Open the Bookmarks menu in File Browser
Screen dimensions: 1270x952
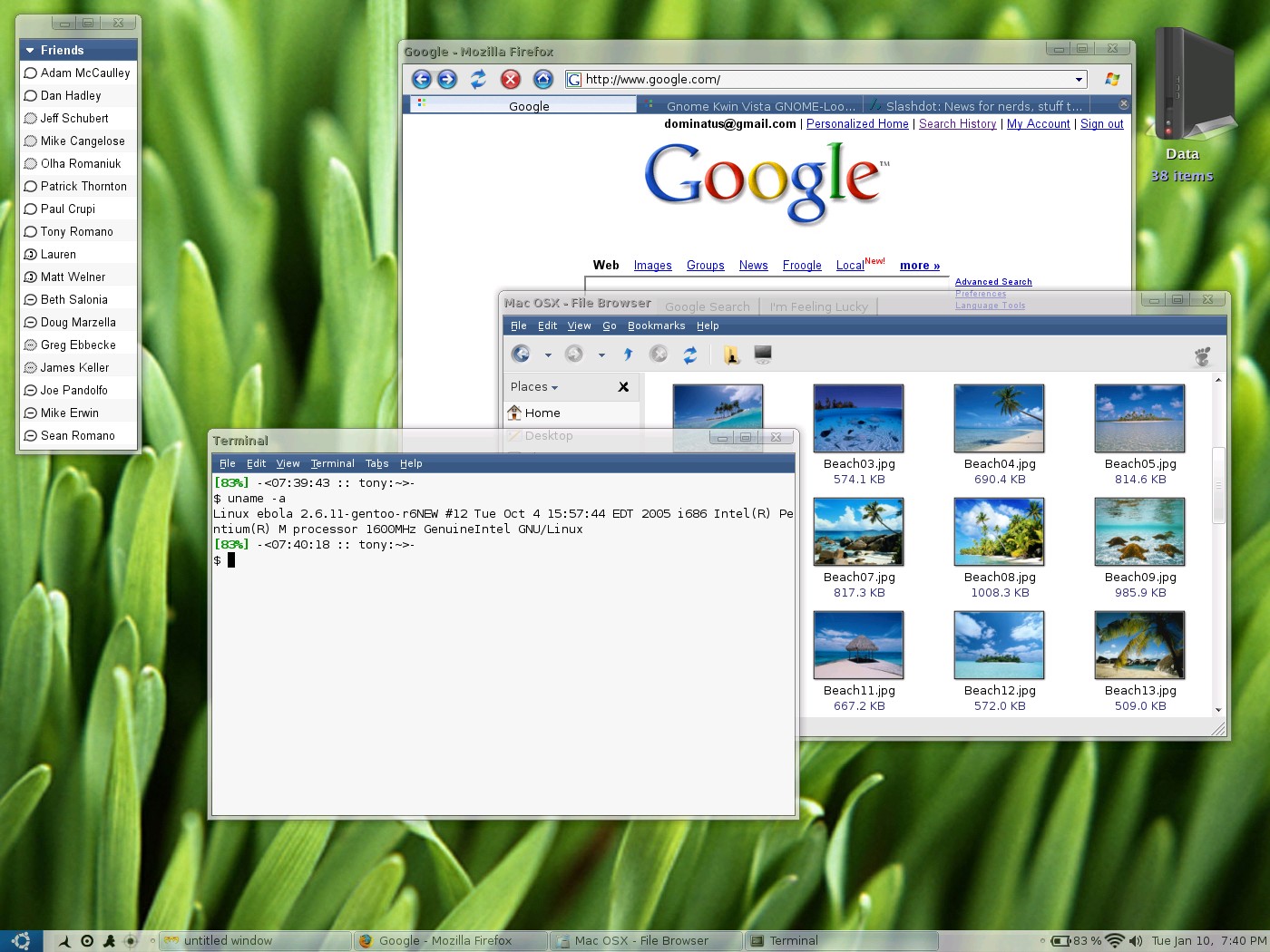(656, 325)
